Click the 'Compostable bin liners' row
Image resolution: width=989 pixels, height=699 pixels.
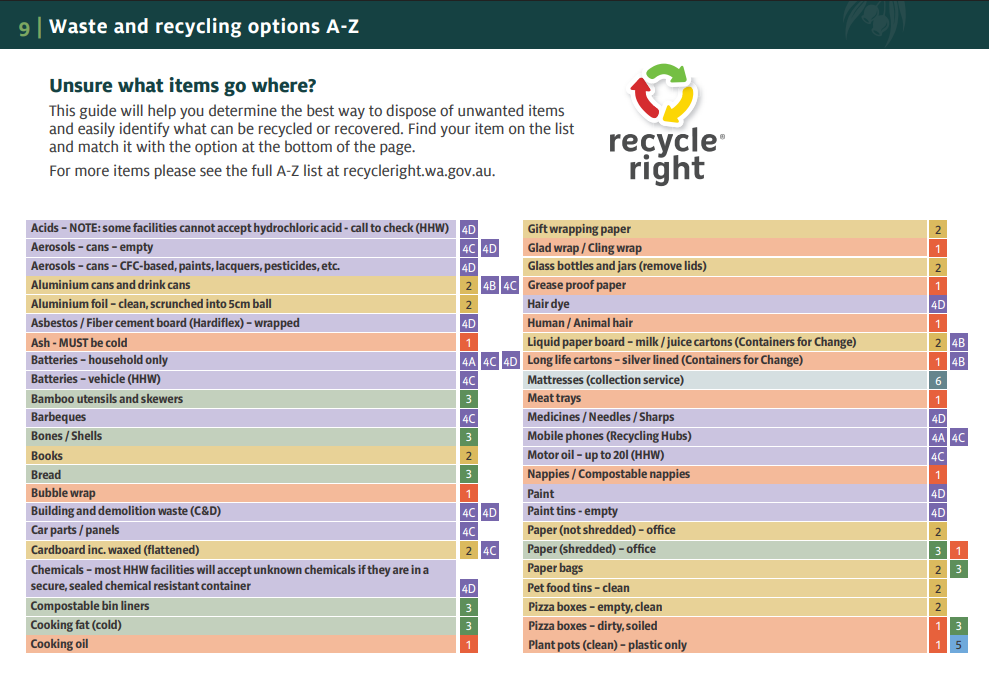tap(241, 606)
